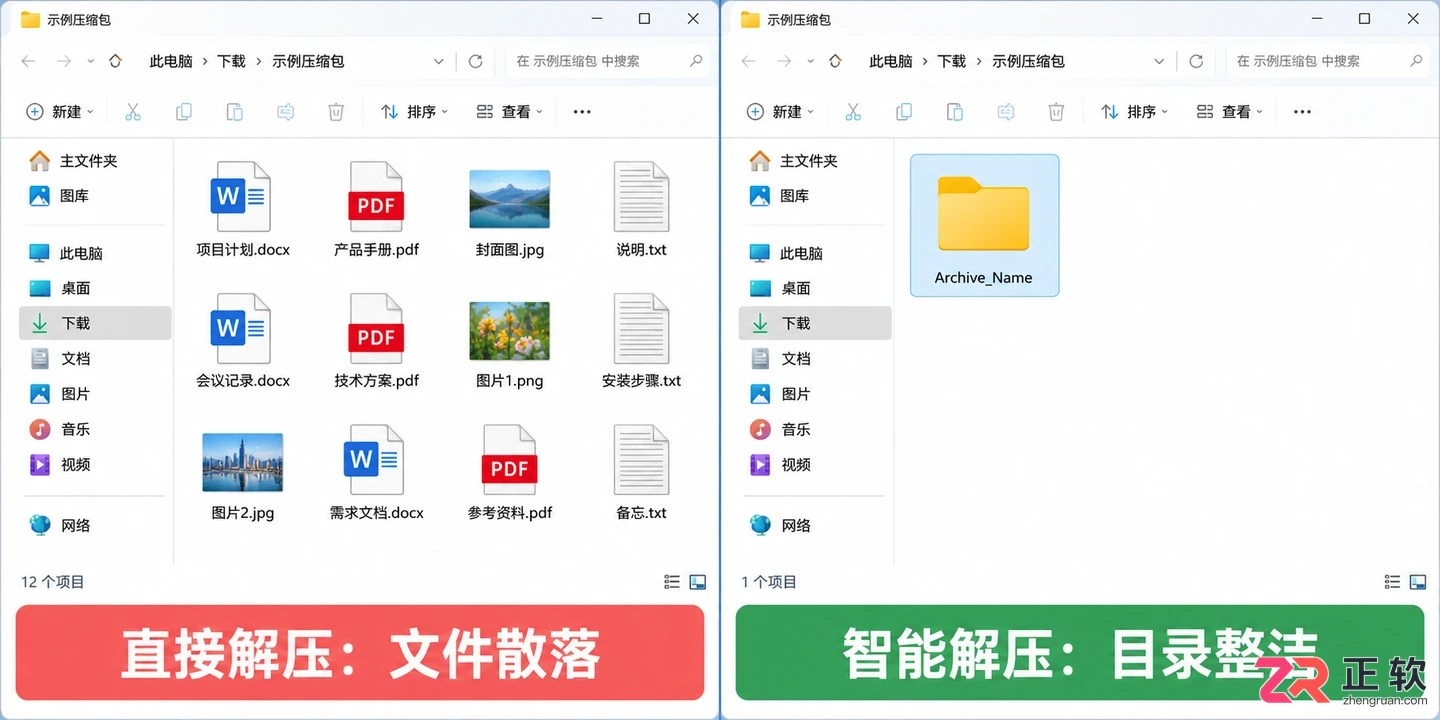Open 新建 dropdown in left window
The height and width of the screenshot is (720, 1440).
point(59,112)
